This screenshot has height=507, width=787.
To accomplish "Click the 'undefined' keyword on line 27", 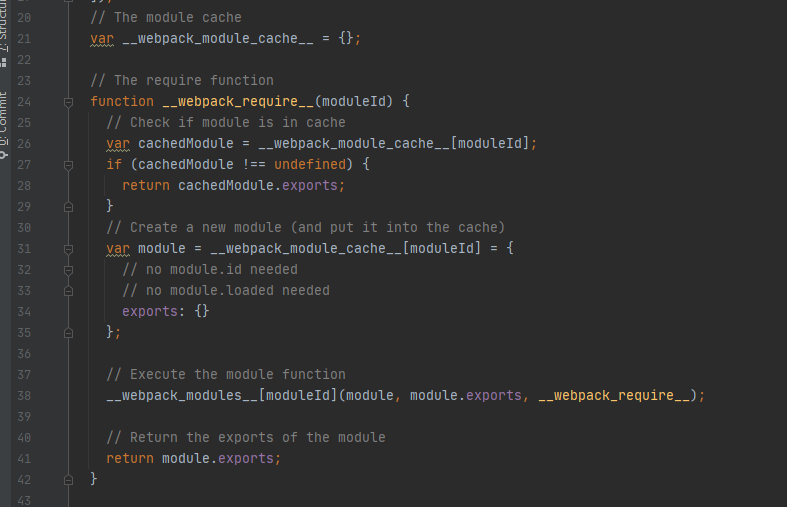I will click(x=310, y=165).
